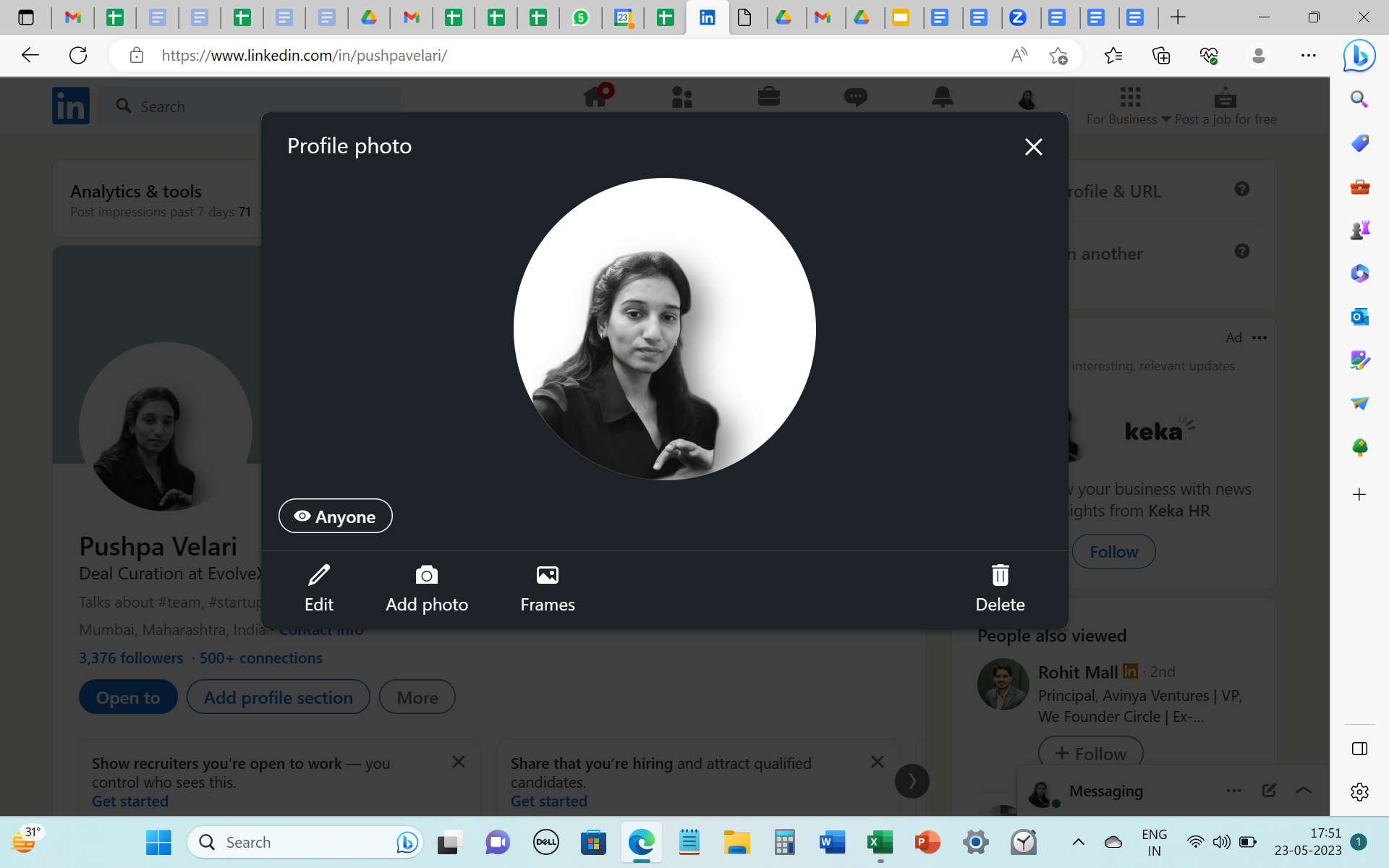
Task: Open the Outlook sidebar icon
Action: point(1359,316)
